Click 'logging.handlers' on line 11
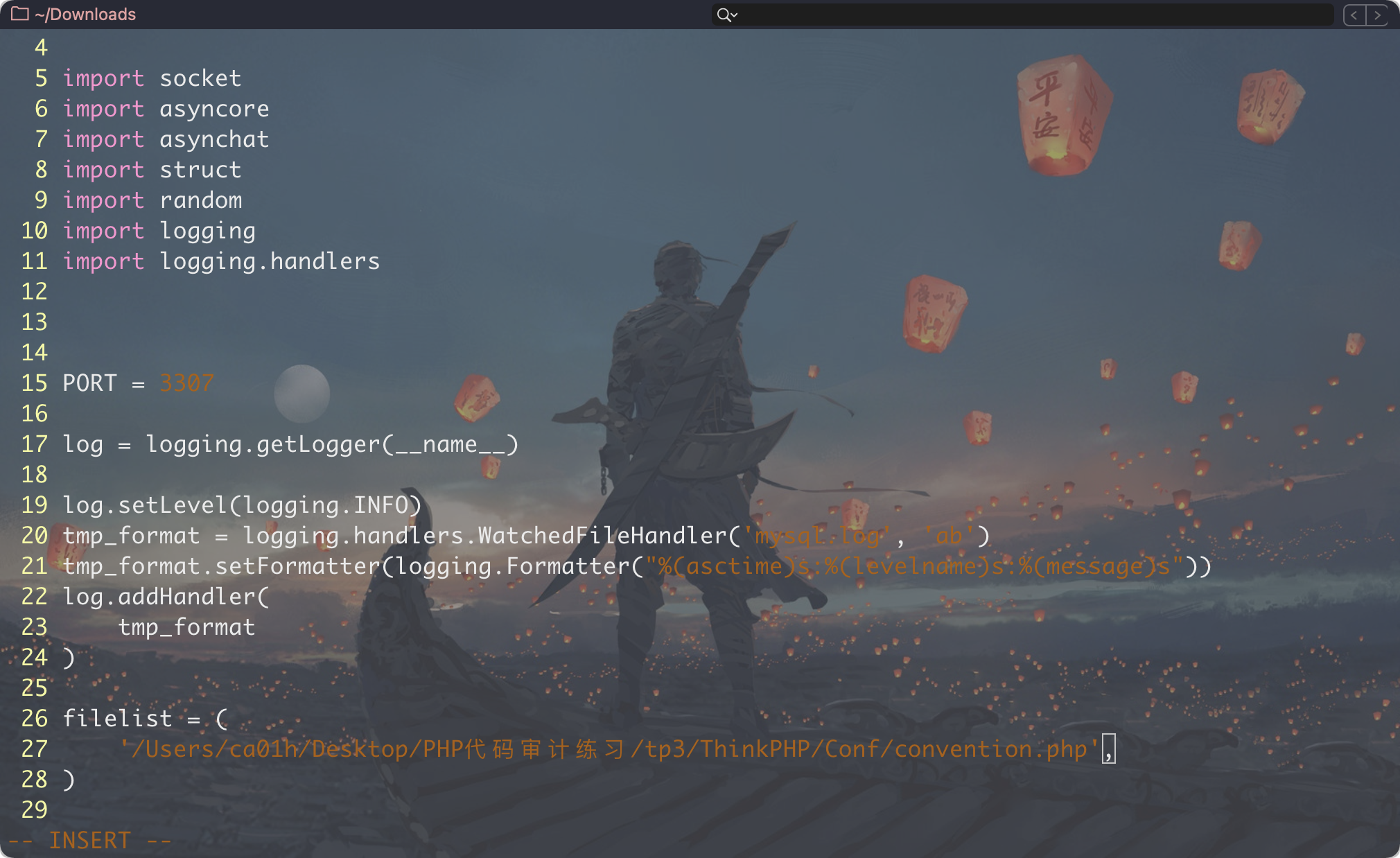This screenshot has height=858, width=1400. coord(270,261)
